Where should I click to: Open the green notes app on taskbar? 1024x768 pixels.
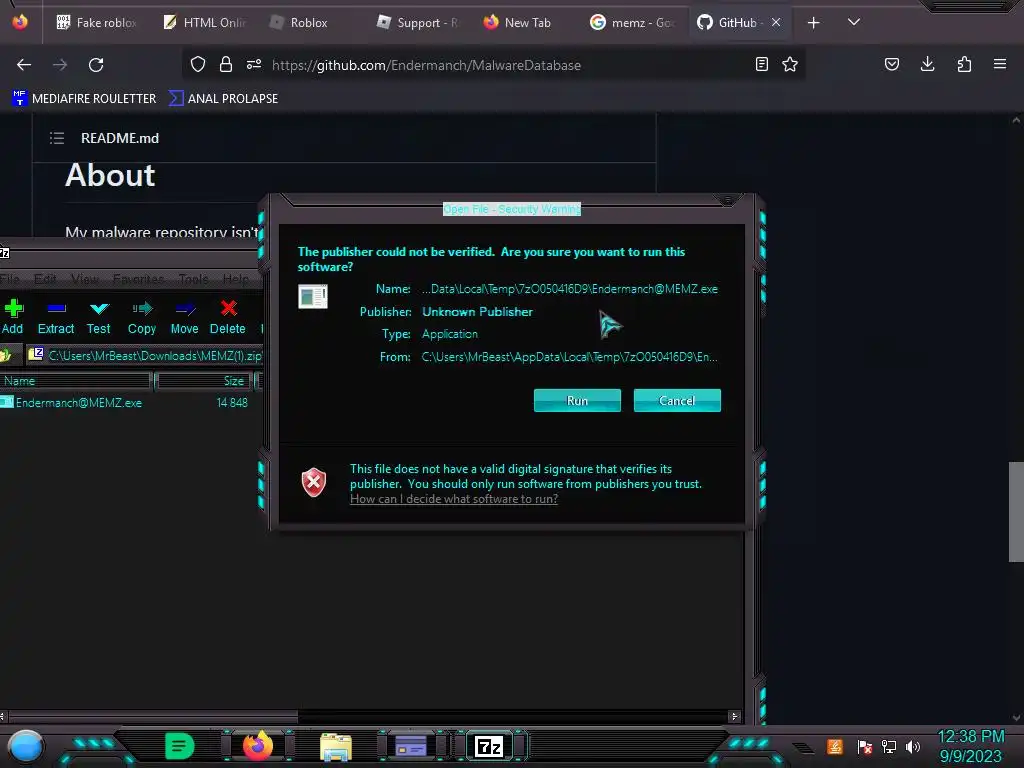click(180, 746)
